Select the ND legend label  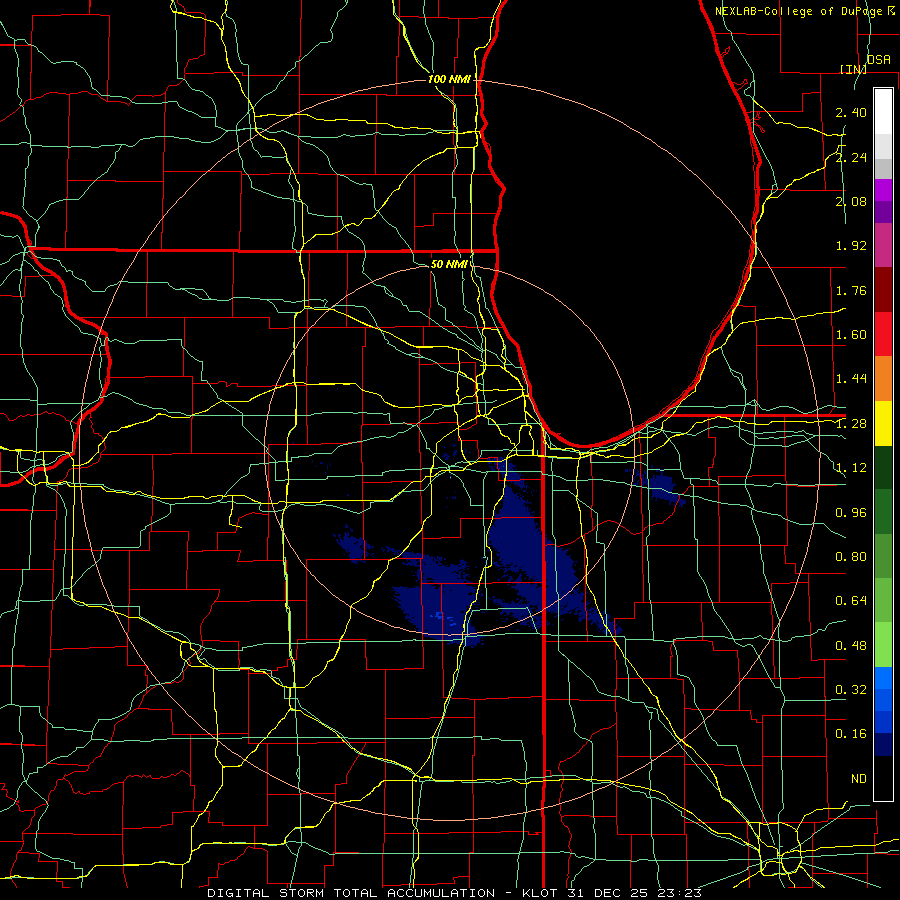tap(859, 779)
